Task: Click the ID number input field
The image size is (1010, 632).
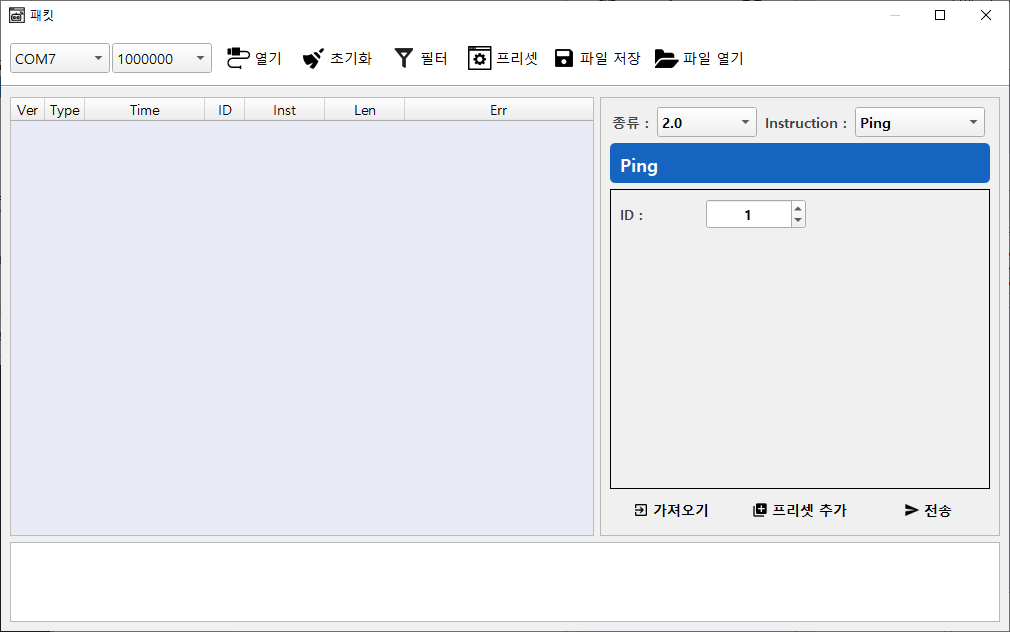Action: tap(747, 214)
